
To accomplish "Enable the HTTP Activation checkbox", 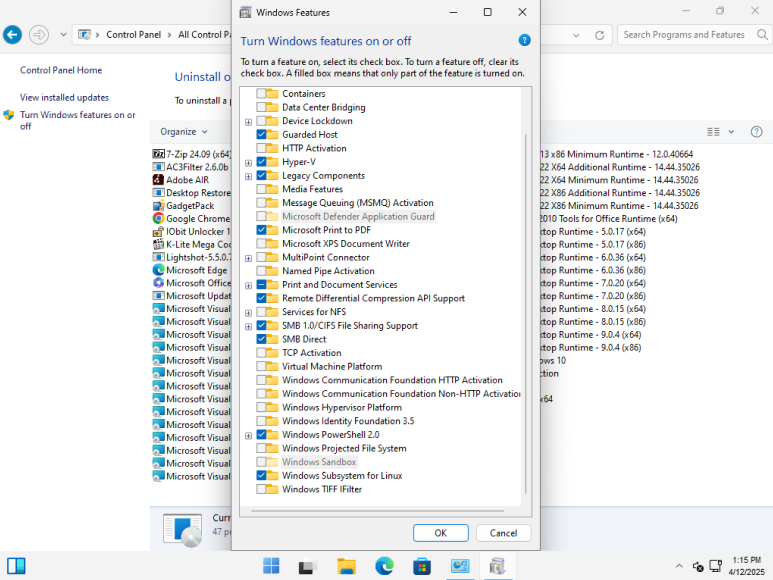I will click(x=261, y=148).
